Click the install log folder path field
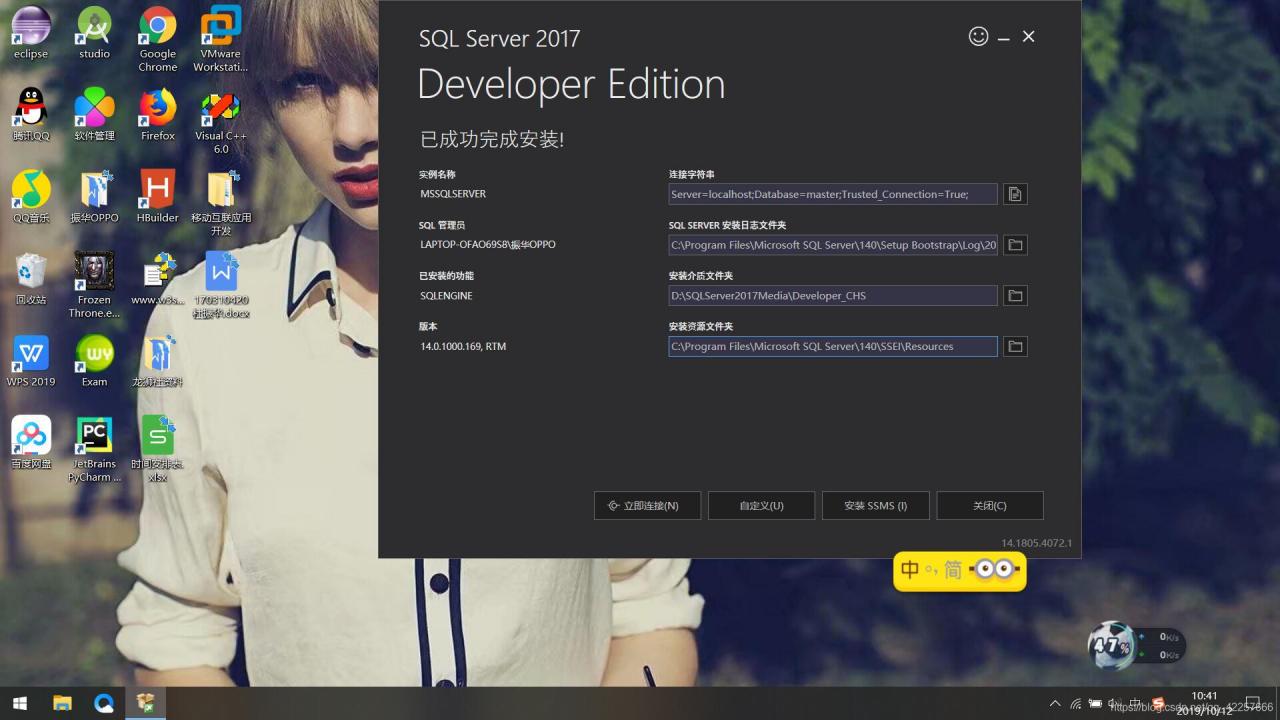Image resolution: width=1280 pixels, height=720 pixels. 833,245
